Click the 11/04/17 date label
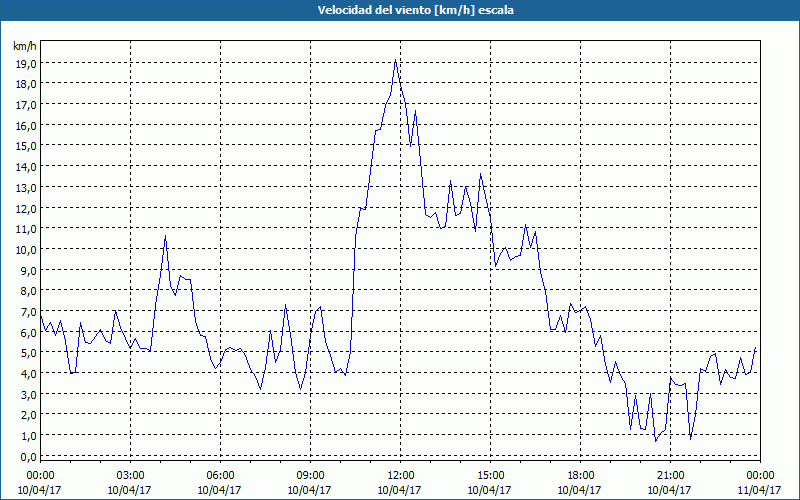The image size is (800, 500). (x=760, y=490)
